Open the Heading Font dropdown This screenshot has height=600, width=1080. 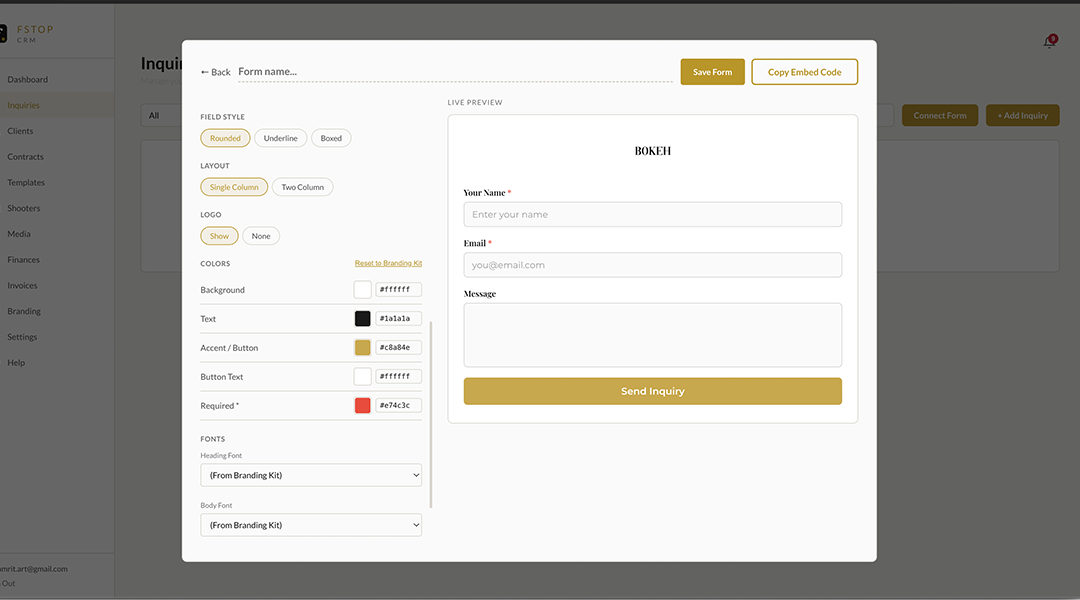click(x=310, y=474)
